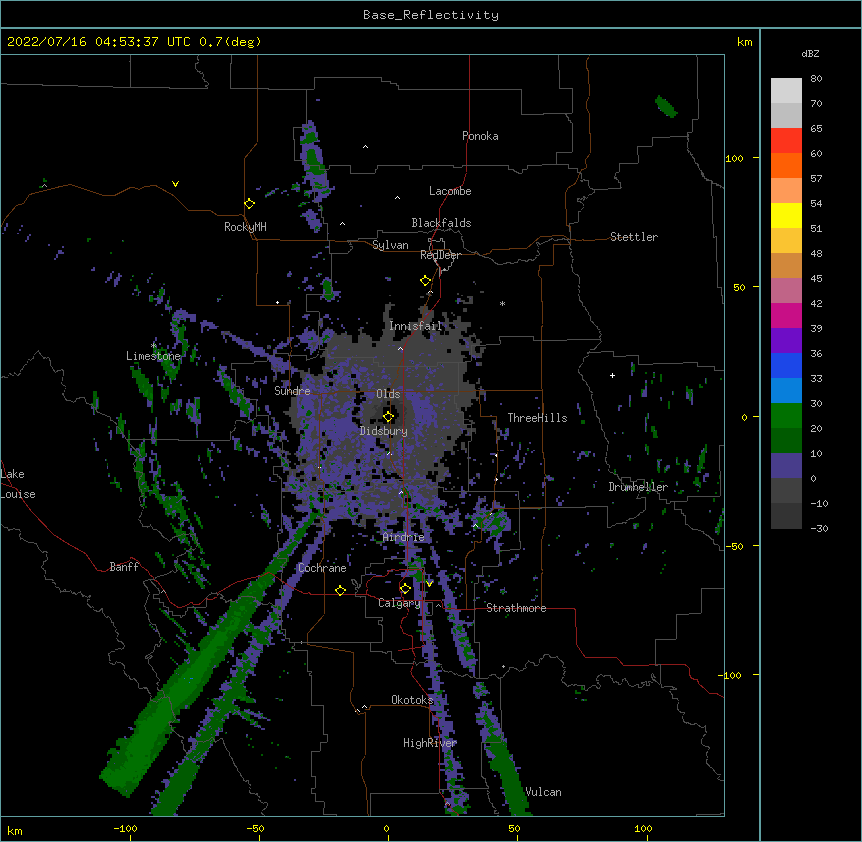Viewport: 862px width, 842px height.
Task: Click the purple 36-39 dBZ legend swatch
Action: pyautogui.click(x=786, y=341)
